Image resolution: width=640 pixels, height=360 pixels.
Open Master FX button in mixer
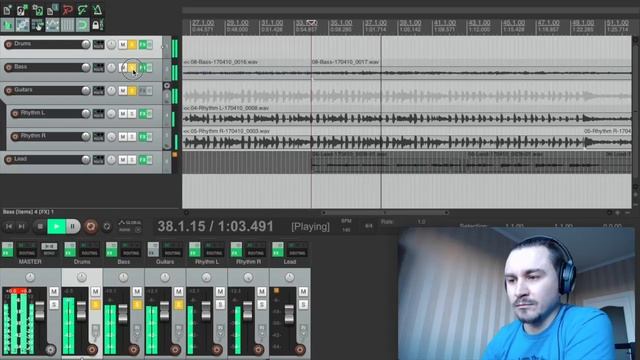pyautogui.click(x=7, y=249)
